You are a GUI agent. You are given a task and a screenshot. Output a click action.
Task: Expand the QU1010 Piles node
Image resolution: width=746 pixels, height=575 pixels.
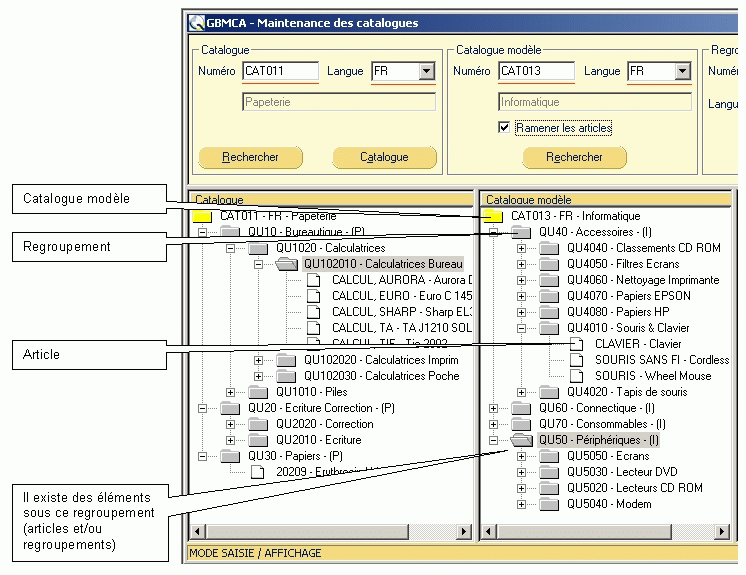point(232,392)
